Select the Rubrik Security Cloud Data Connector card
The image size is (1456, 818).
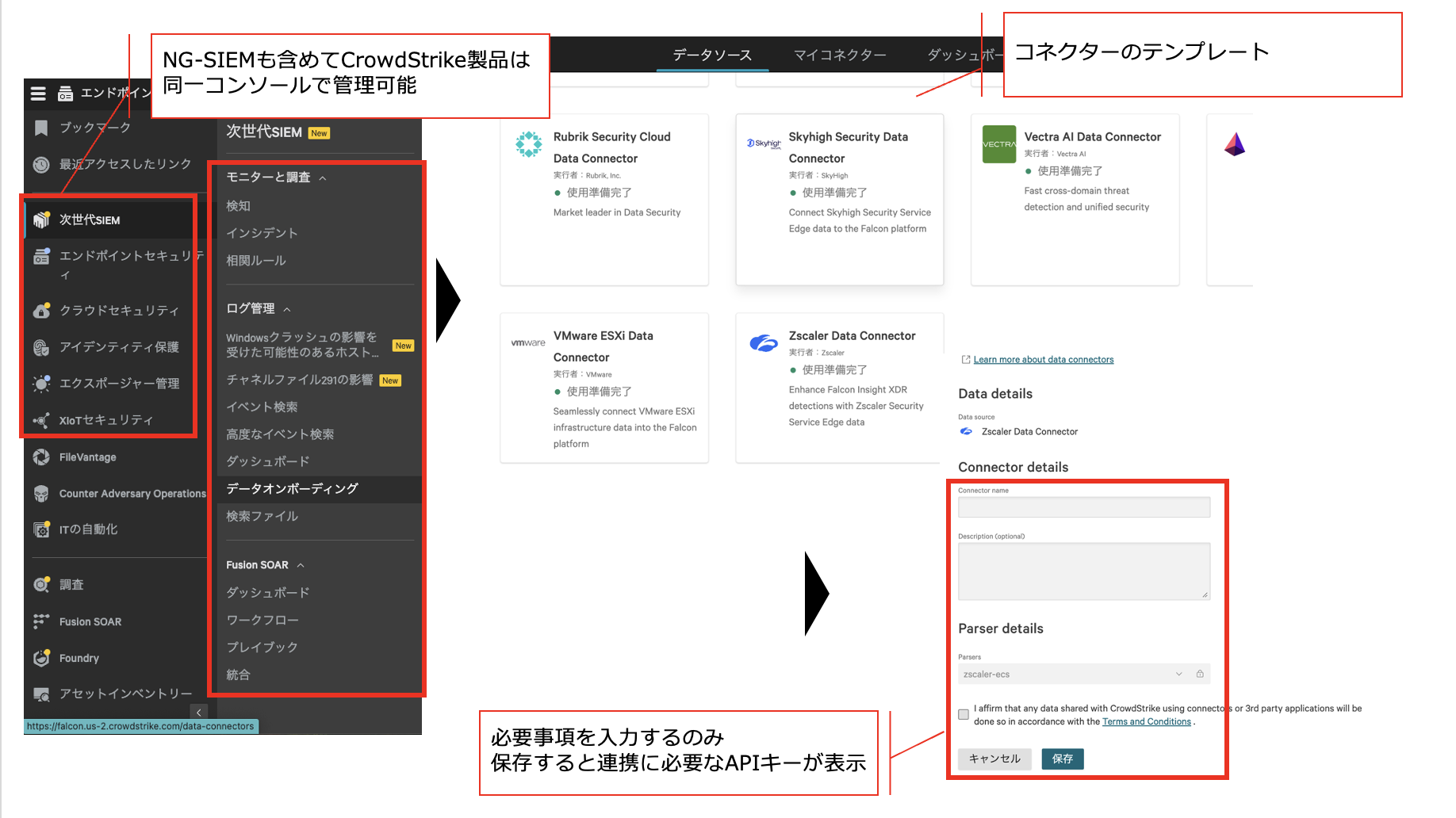click(604, 200)
